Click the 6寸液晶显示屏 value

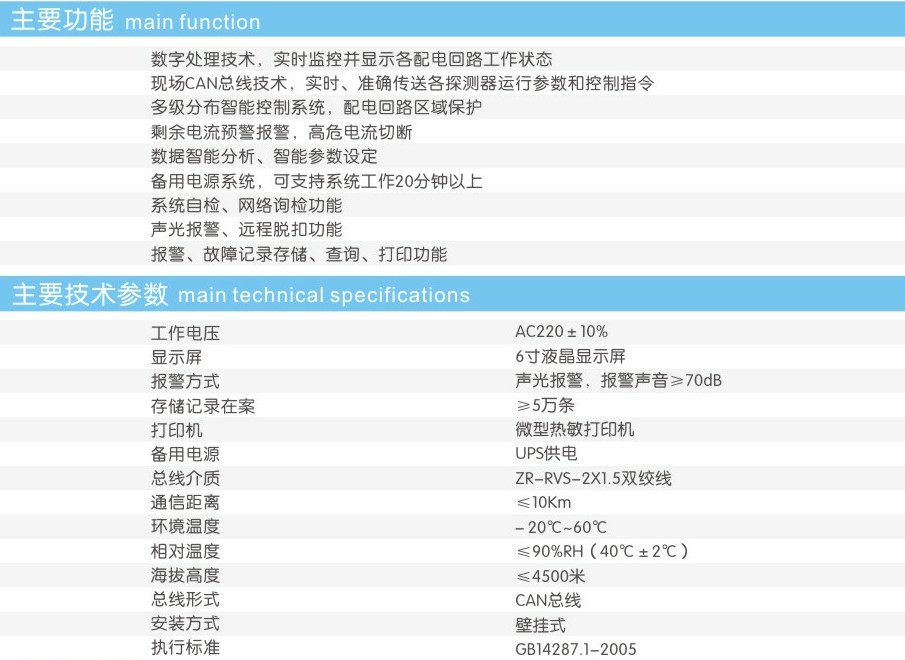point(570,356)
